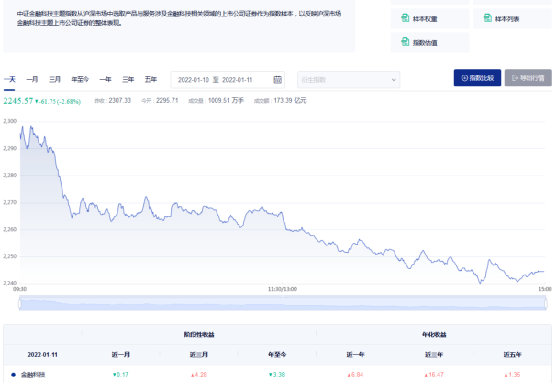Select the 一天 time range tab
Image resolution: width=554 pixels, height=383 pixels.
(x=10, y=79)
